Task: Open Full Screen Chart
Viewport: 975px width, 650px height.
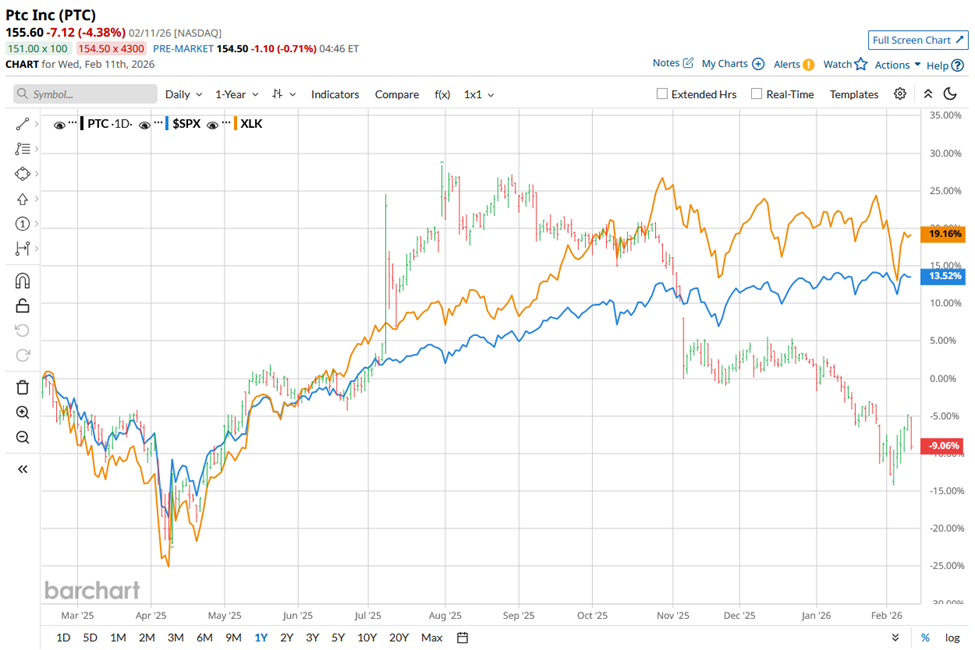Action: [x=918, y=40]
